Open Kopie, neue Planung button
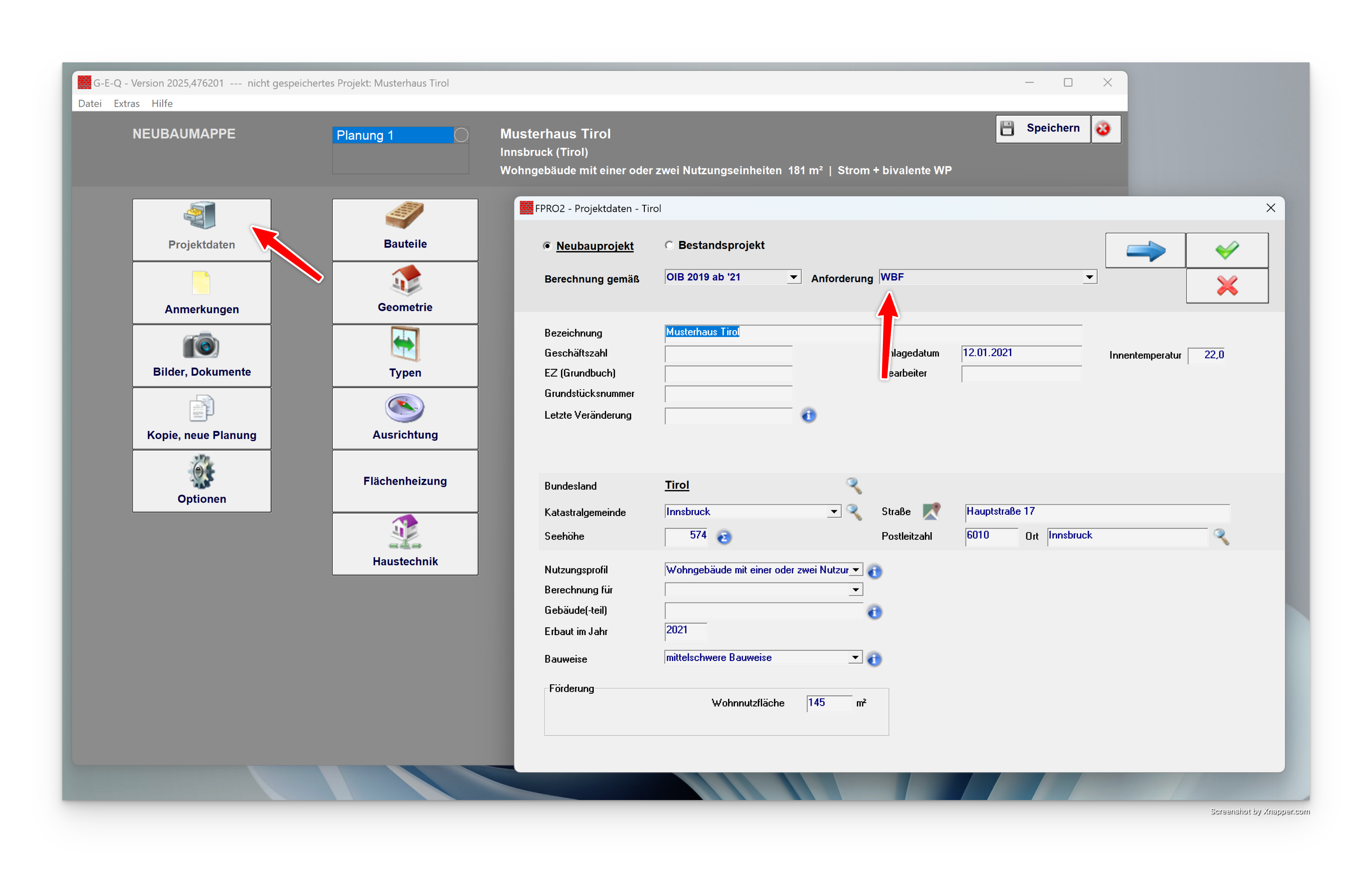This screenshot has width=1372, height=878. click(202, 419)
